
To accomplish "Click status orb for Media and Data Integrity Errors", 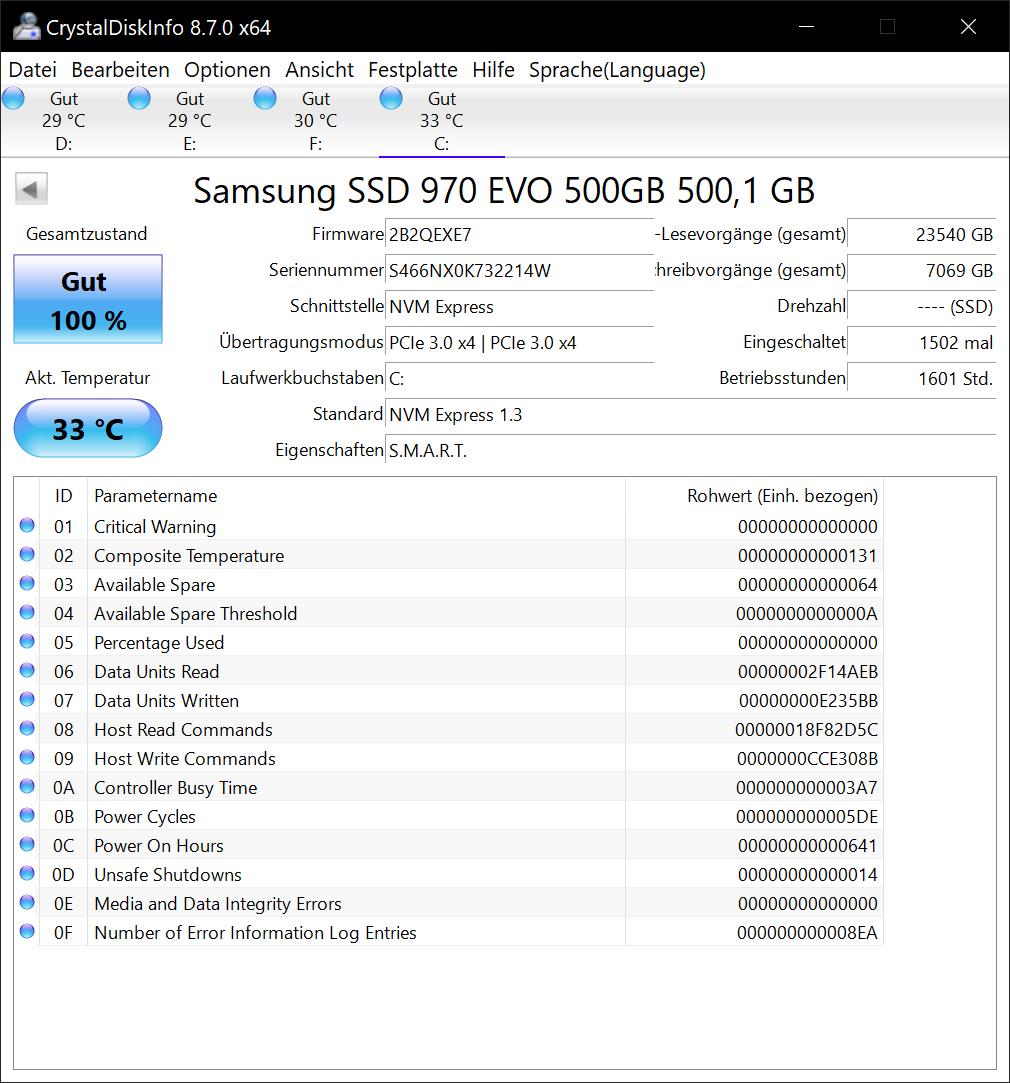I will (27, 903).
